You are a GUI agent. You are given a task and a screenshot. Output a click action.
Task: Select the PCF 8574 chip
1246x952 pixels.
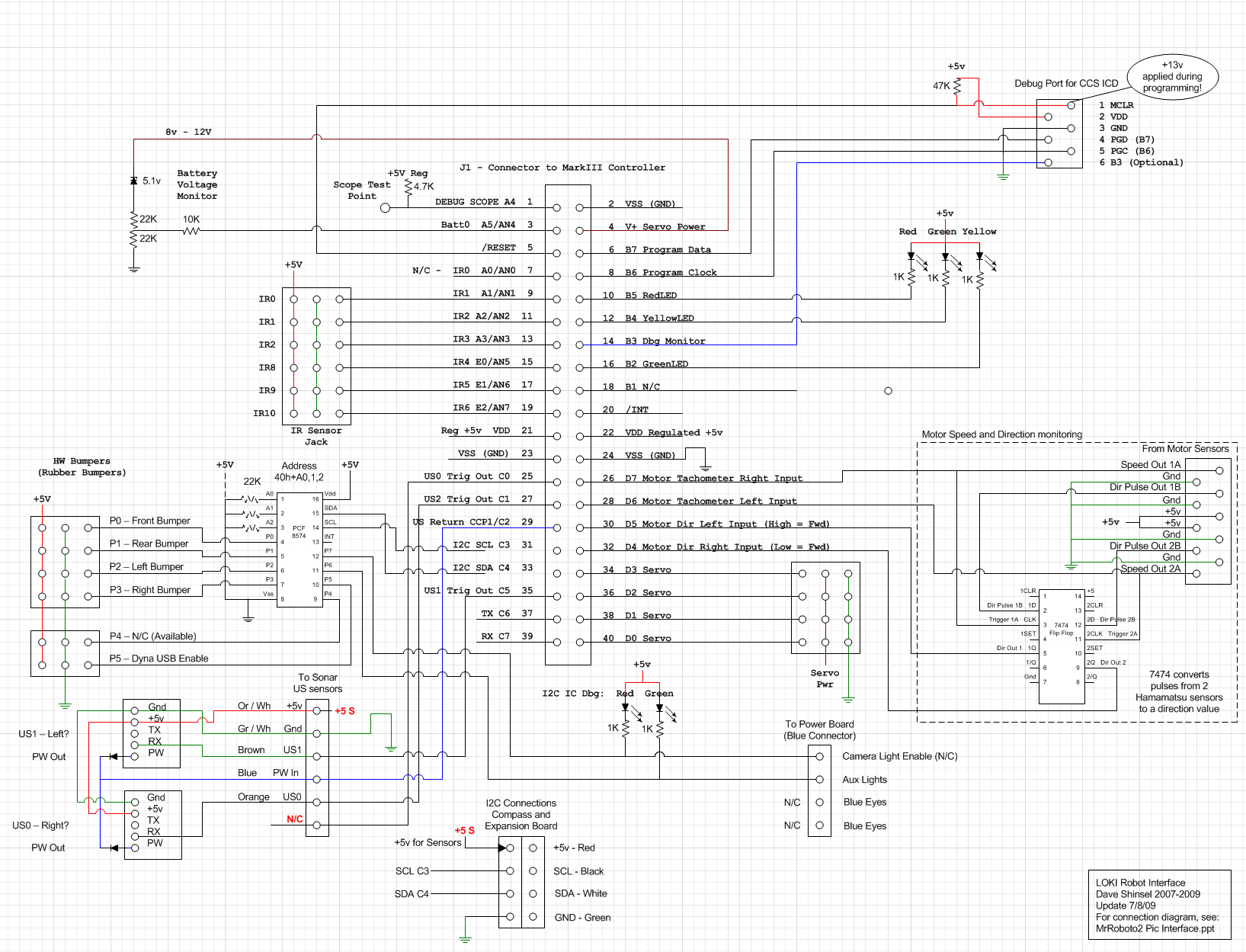click(x=299, y=547)
